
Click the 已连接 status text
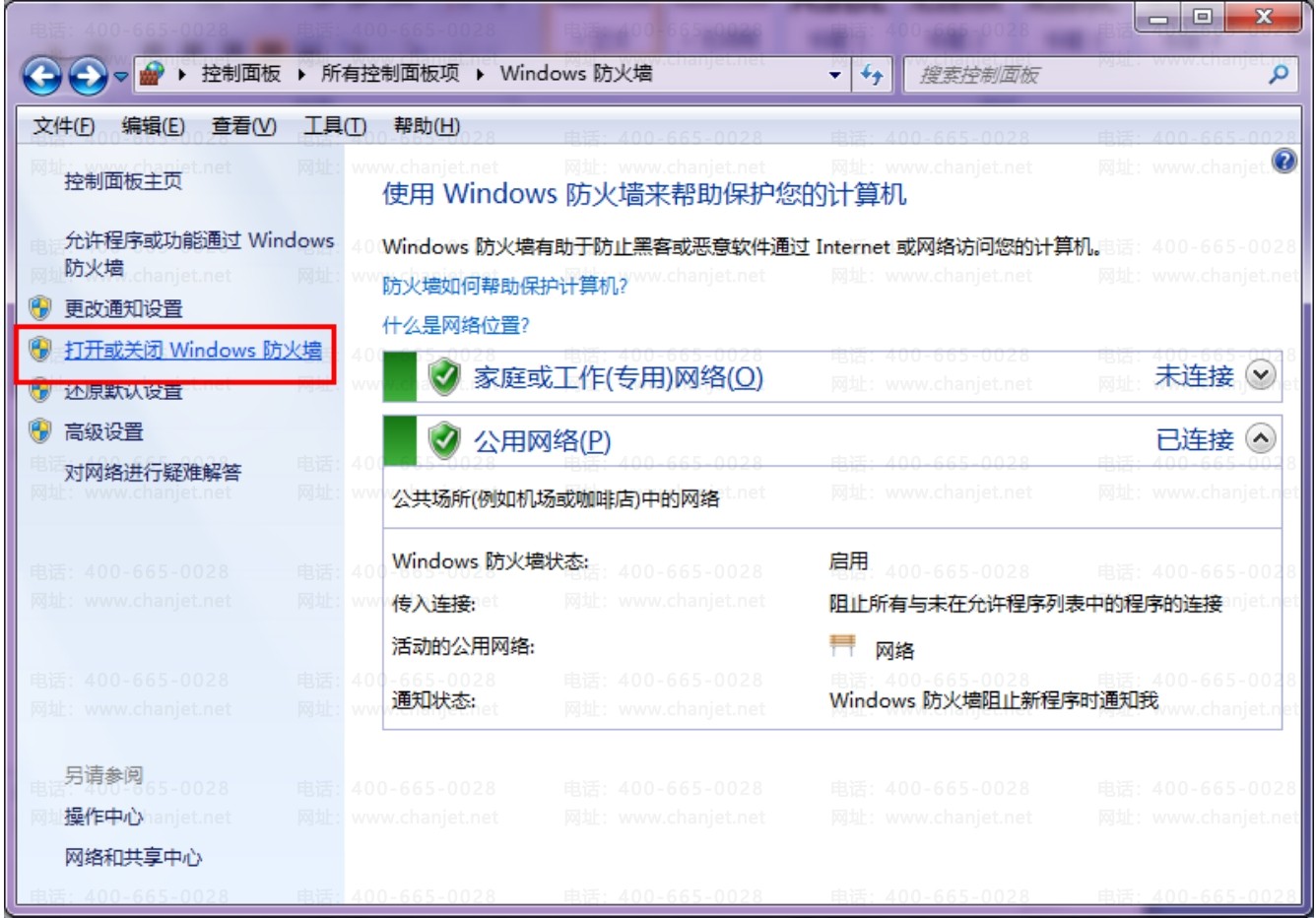tap(1194, 438)
